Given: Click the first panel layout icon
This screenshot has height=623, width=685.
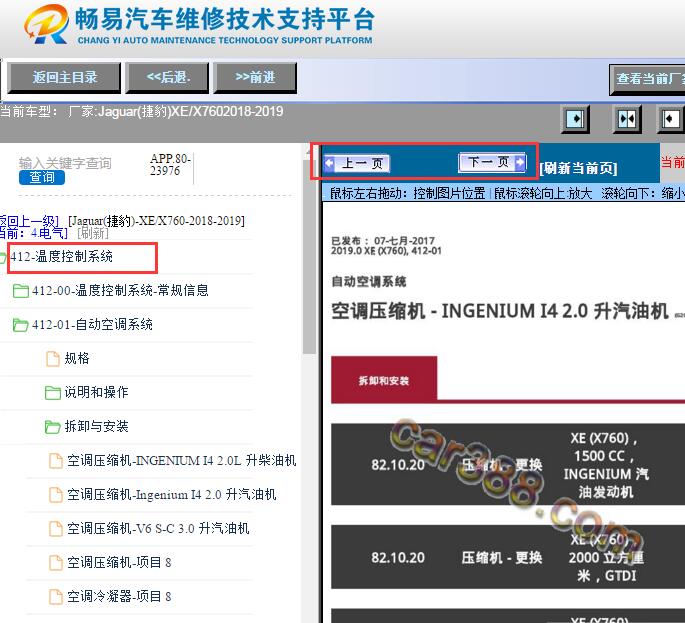Looking at the screenshot, I should point(575,119).
